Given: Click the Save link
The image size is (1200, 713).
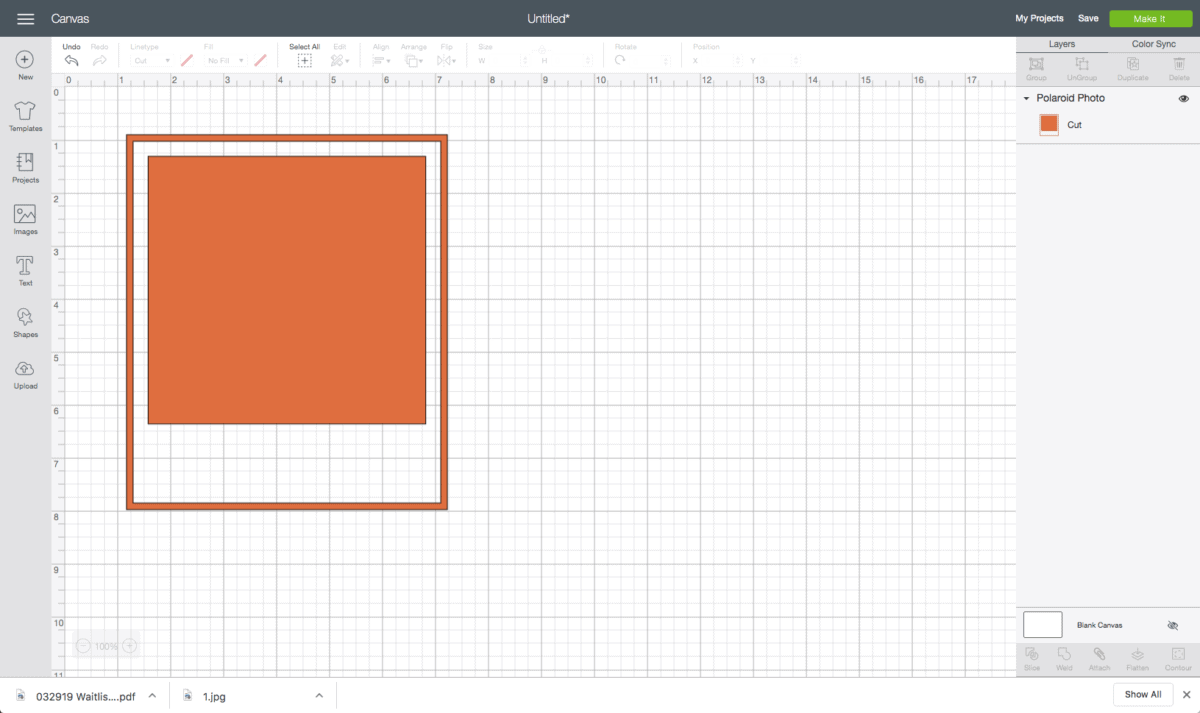Looking at the screenshot, I should [1088, 19].
